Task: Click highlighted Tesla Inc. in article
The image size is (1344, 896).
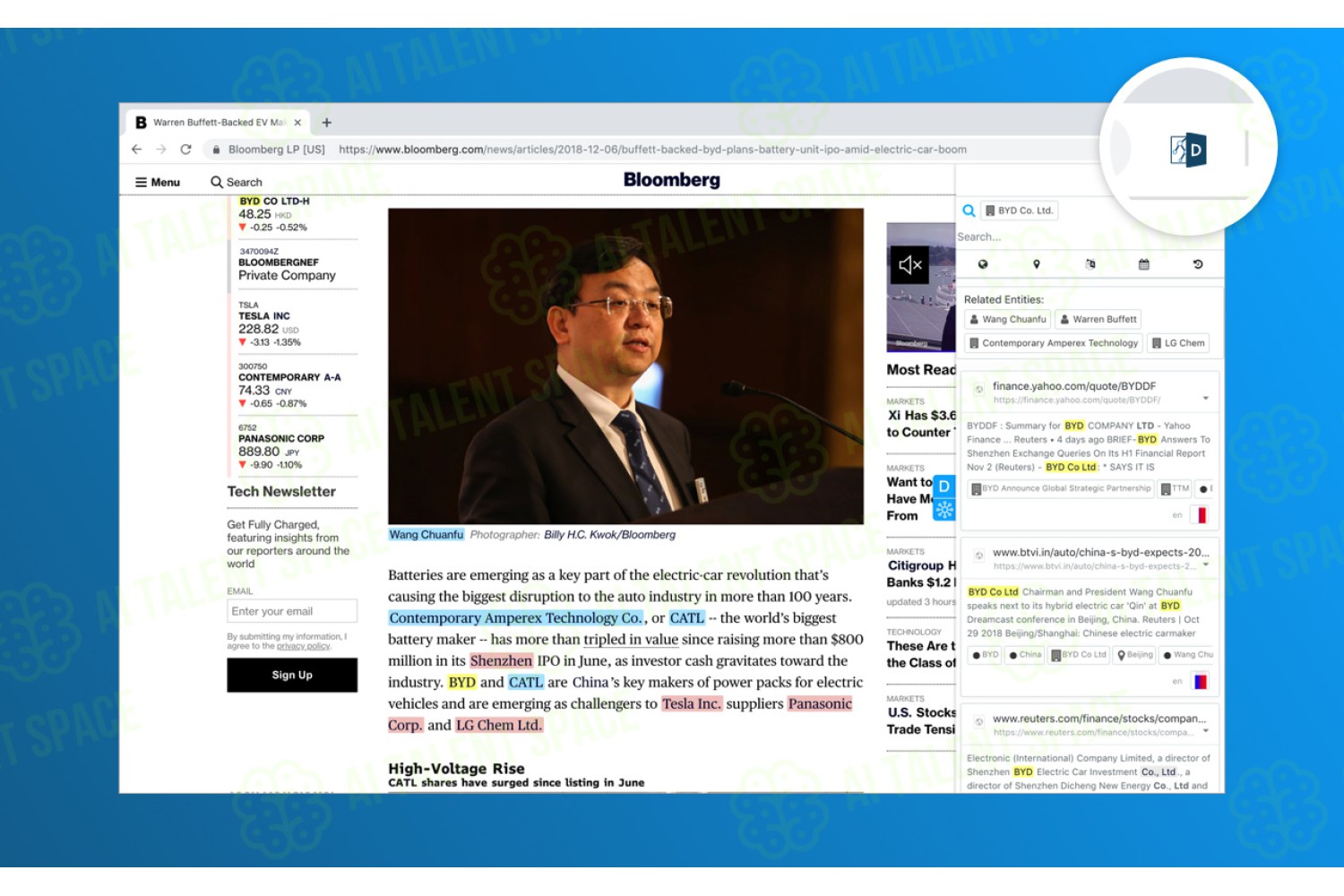Action: (x=692, y=704)
